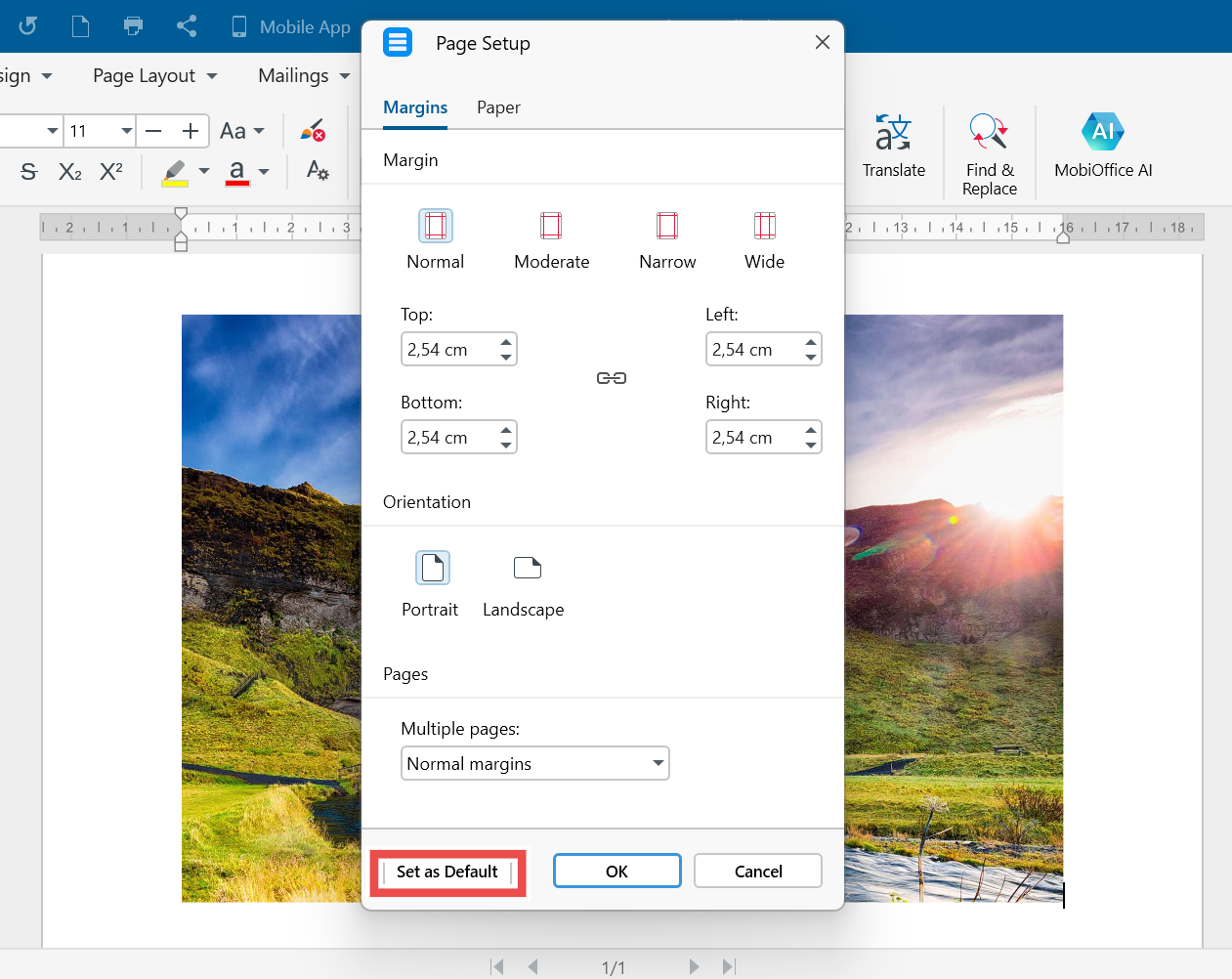Decrease the Bottom margin value
Viewport: 1232px width, 979px height.
point(506,446)
